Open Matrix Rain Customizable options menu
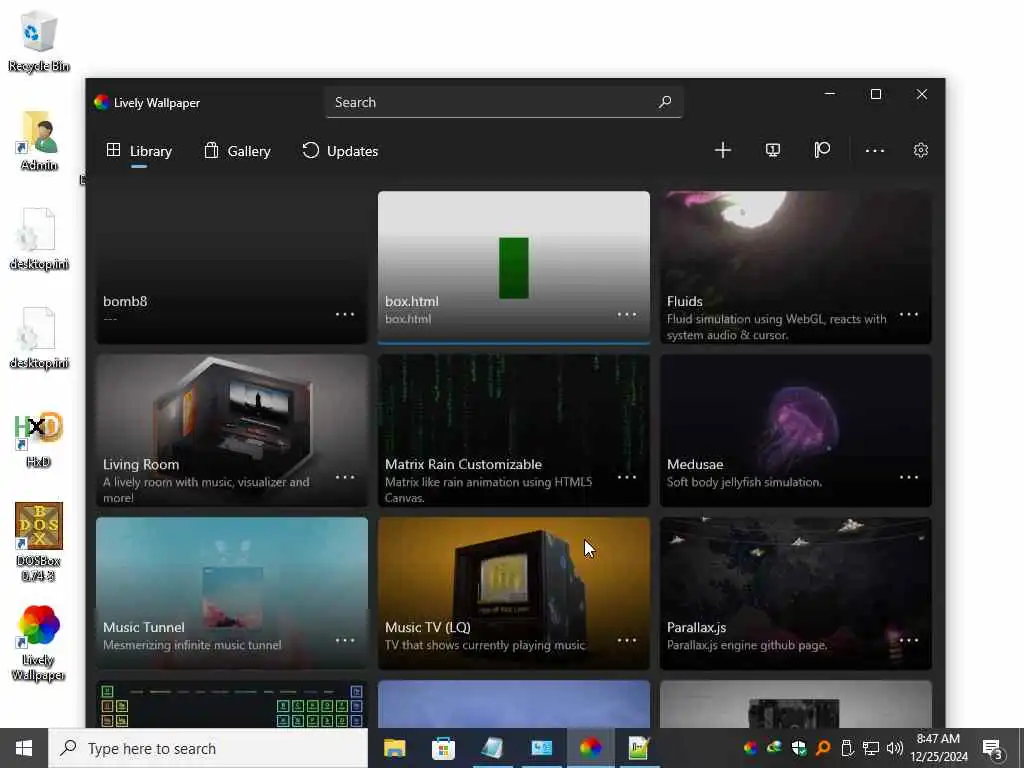The height and width of the screenshot is (768, 1024). (627, 477)
